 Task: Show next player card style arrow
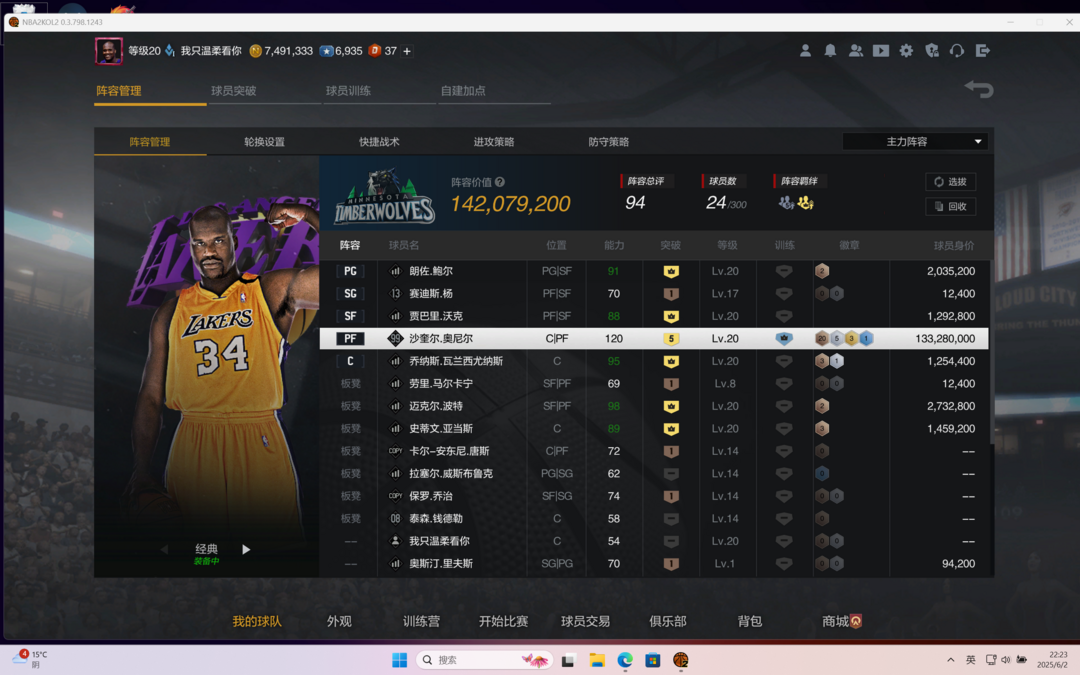[246, 550]
